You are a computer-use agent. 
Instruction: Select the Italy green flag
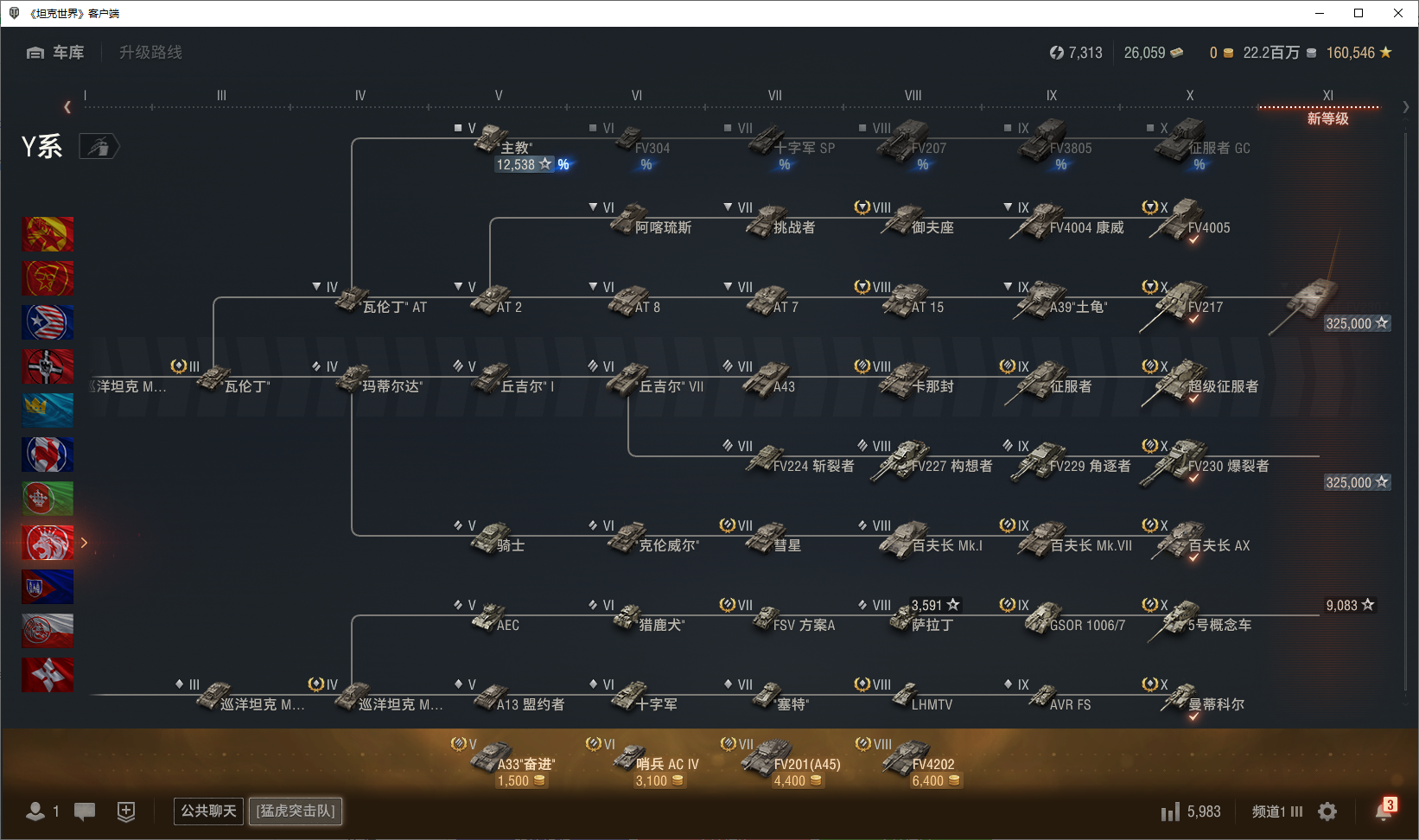(x=48, y=499)
